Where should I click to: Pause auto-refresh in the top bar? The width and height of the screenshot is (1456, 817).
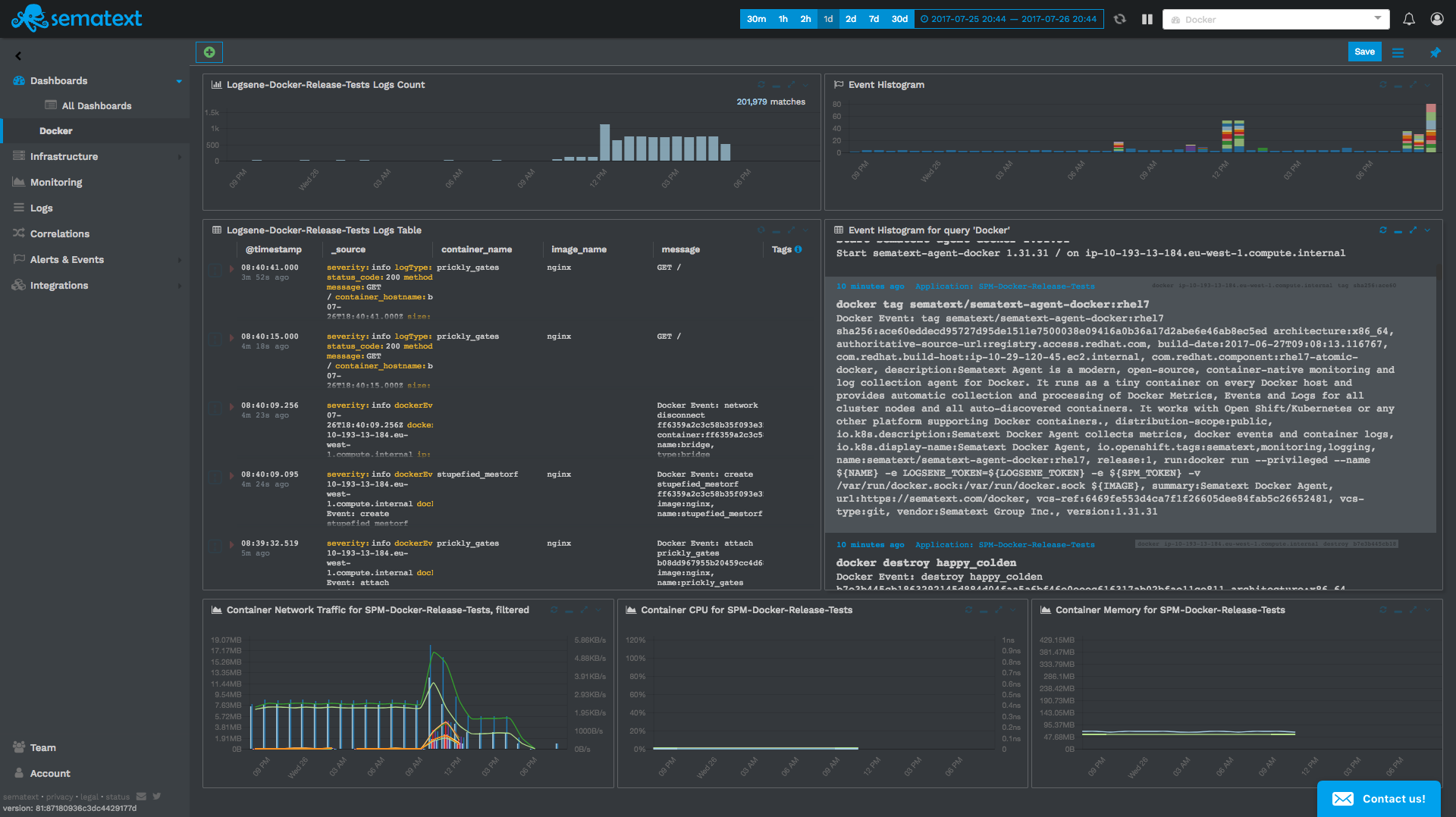coord(1147,19)
